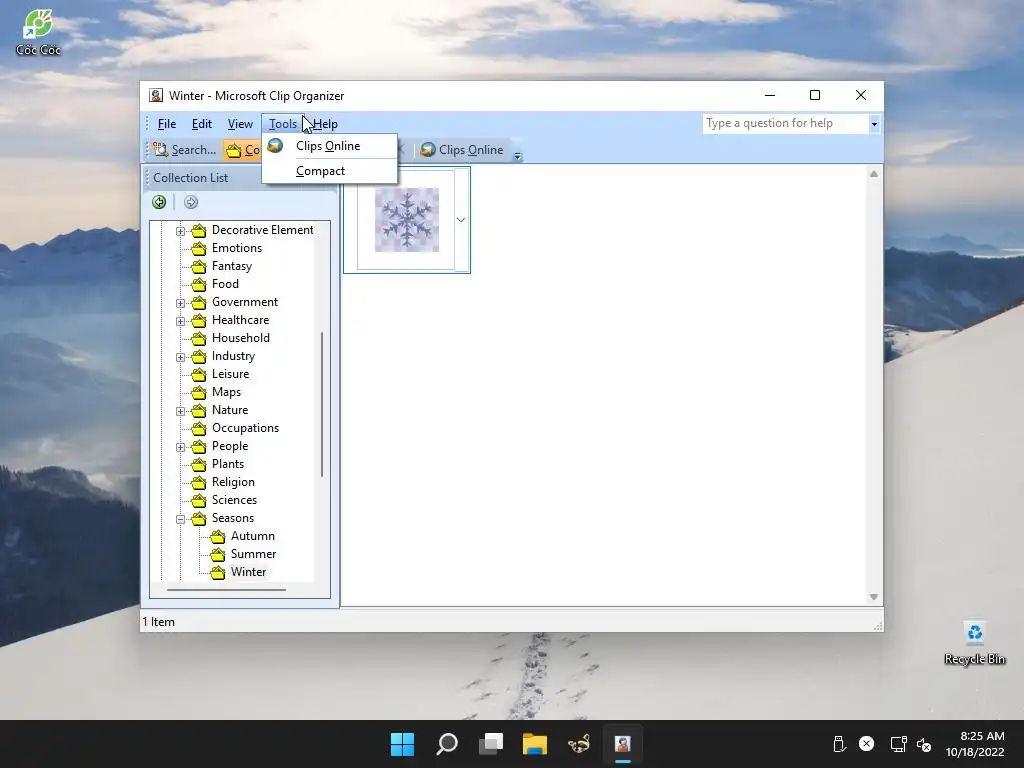Click the Cốc Cốc desktop shortcut
Image resolution: width=1024 pixels, height=768 pixels.
[39, 32]
